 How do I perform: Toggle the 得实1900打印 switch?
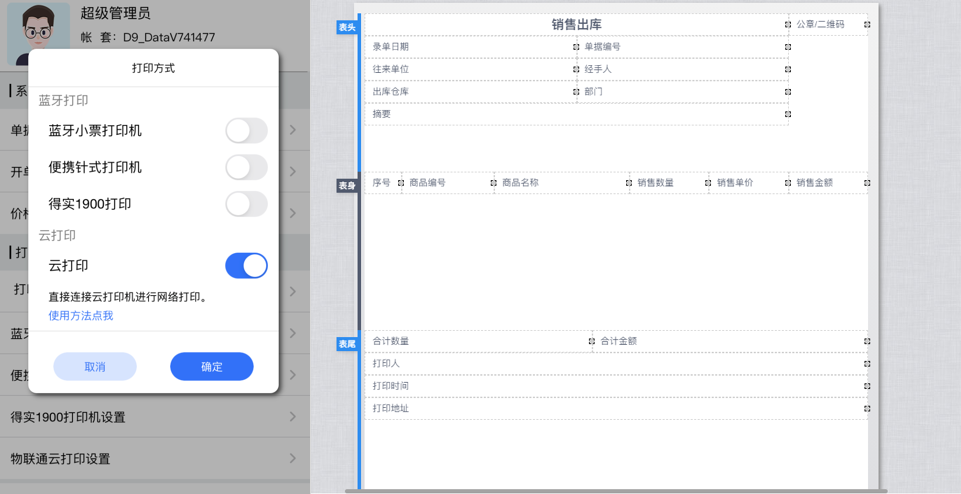246,204
